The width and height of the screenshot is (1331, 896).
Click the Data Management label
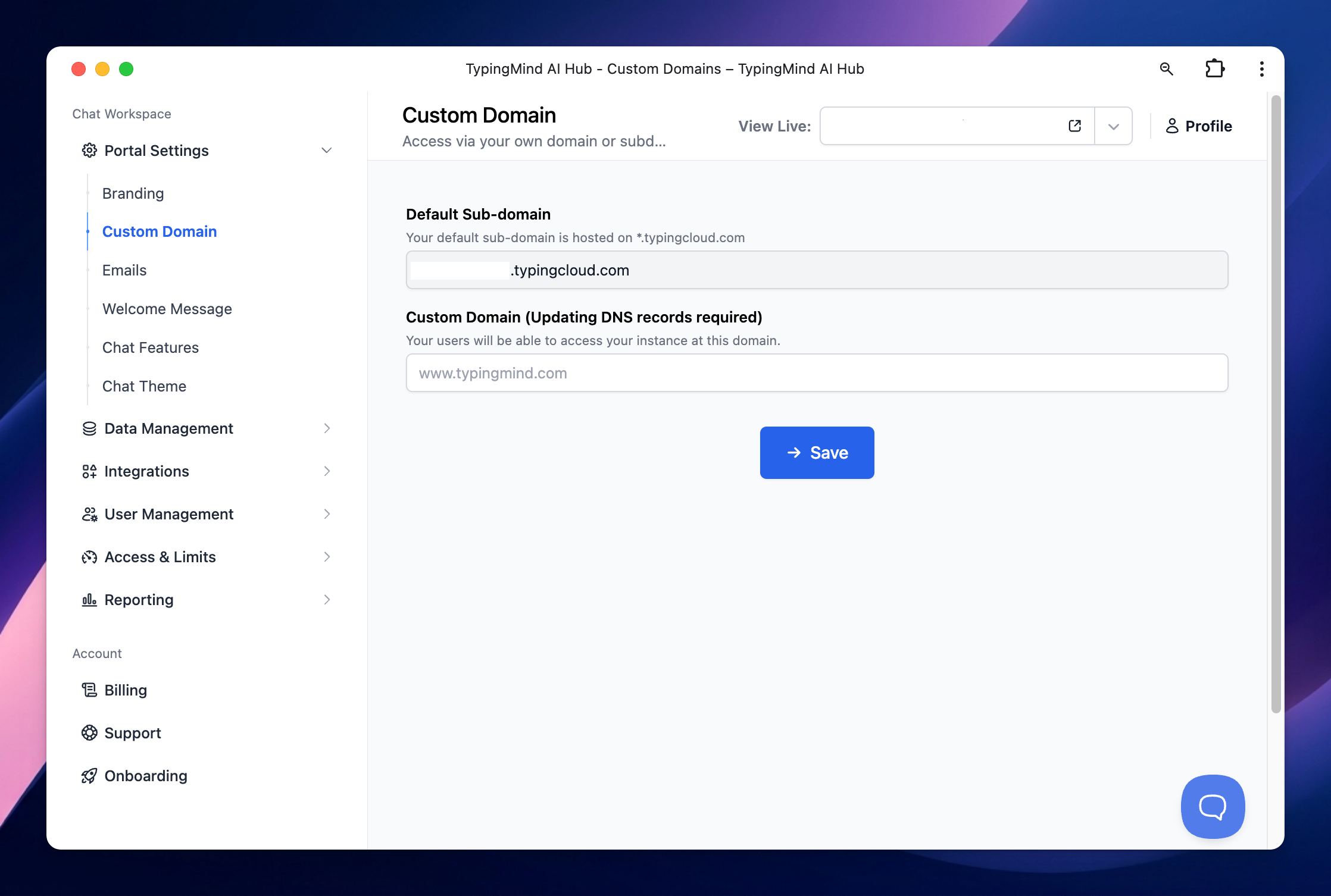coord(169,428)
